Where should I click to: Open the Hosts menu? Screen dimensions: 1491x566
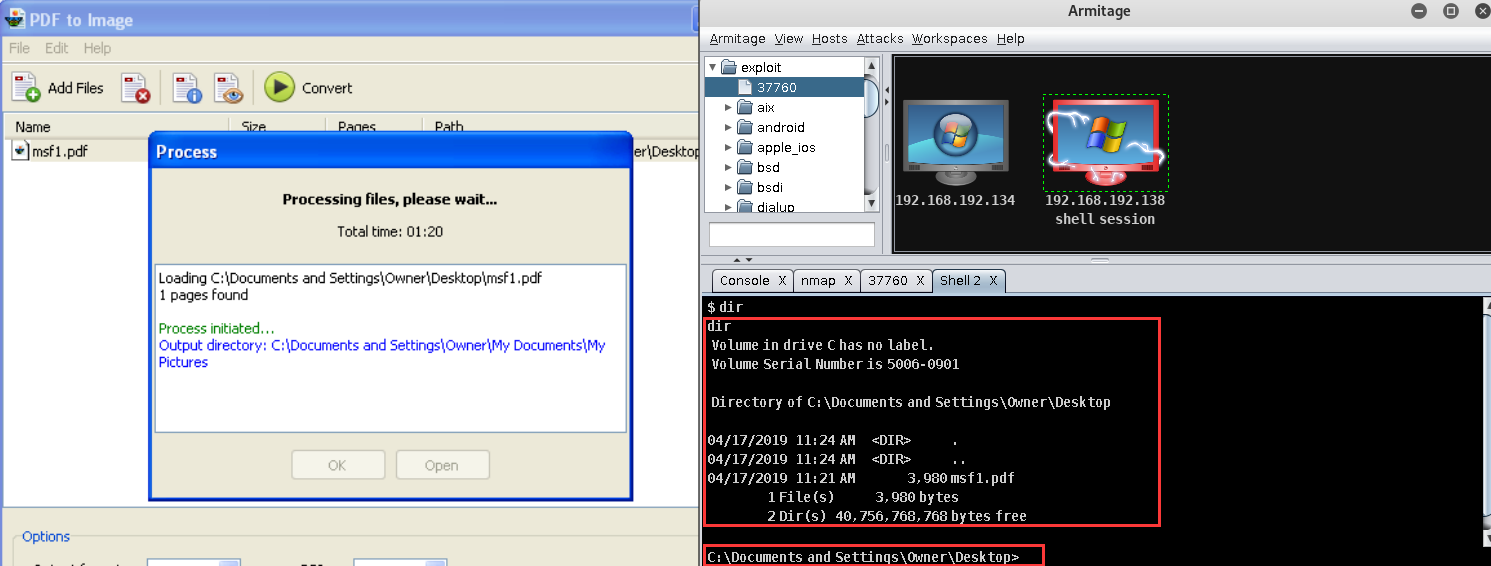point(830,39)
